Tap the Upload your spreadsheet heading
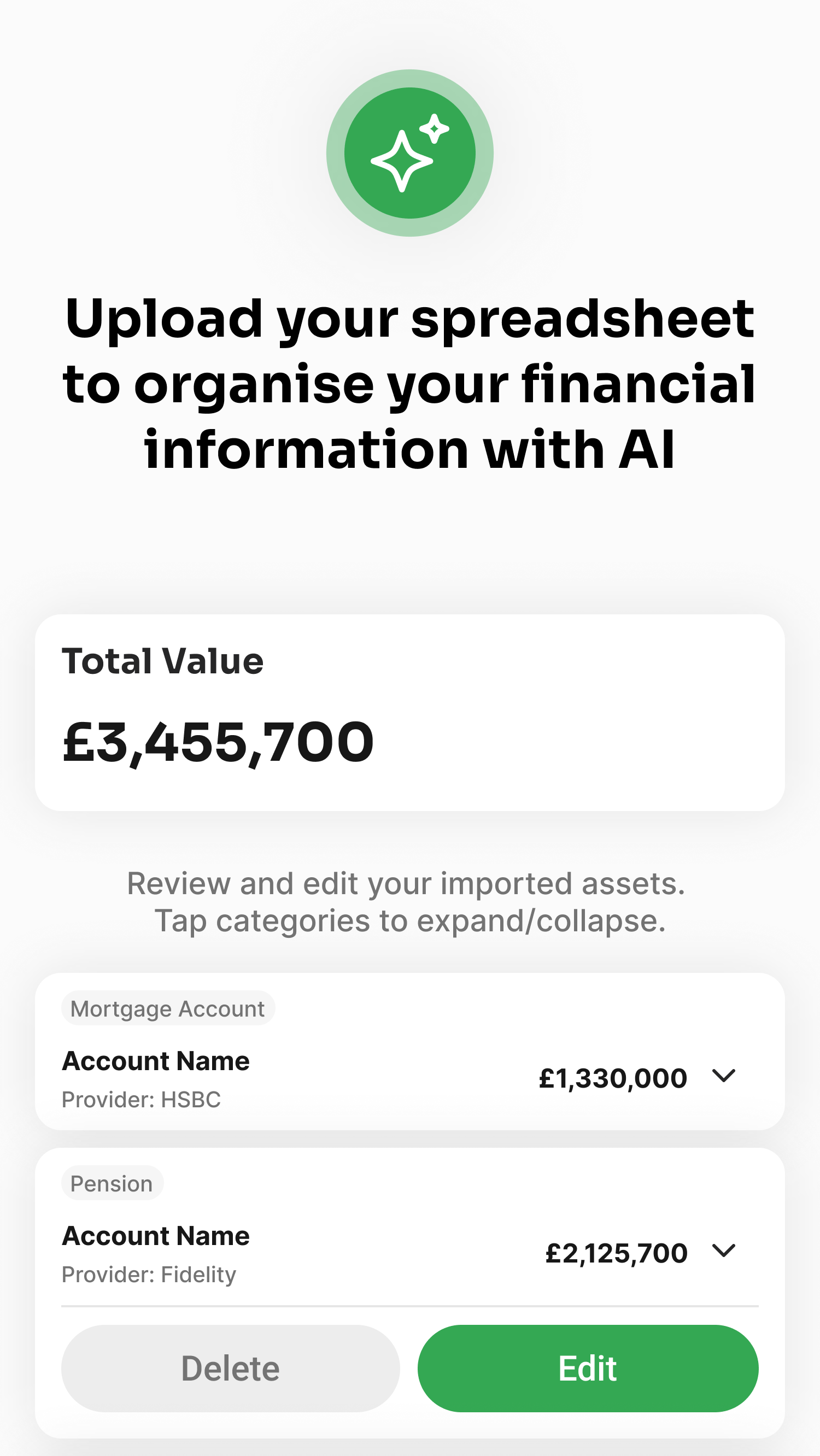Viewport: 820px width, 1456px height. click(409, 384)
